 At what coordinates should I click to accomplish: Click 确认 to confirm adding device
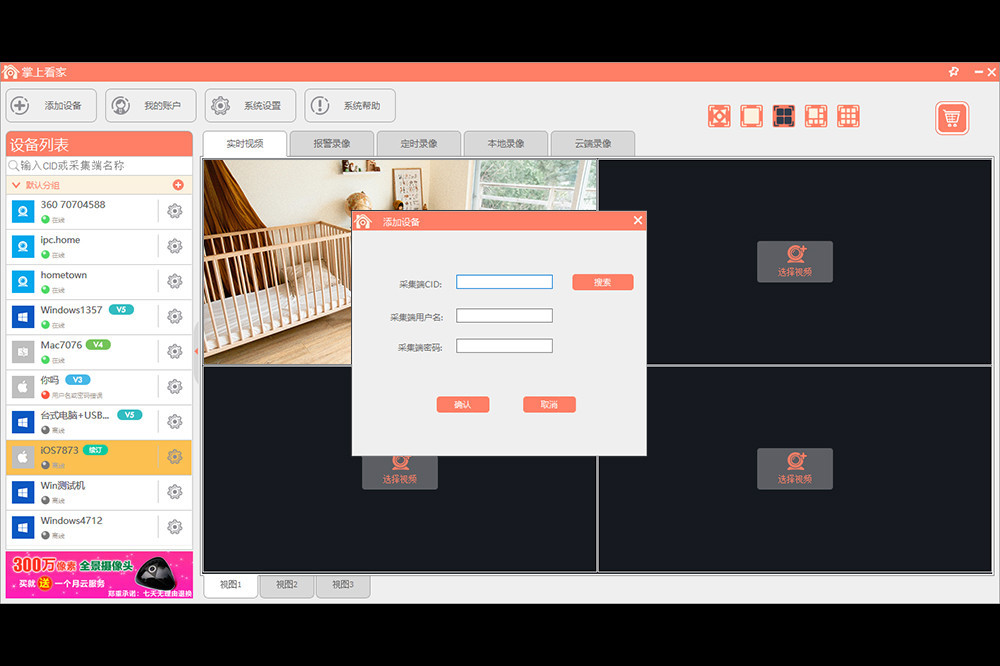point(463,404)
